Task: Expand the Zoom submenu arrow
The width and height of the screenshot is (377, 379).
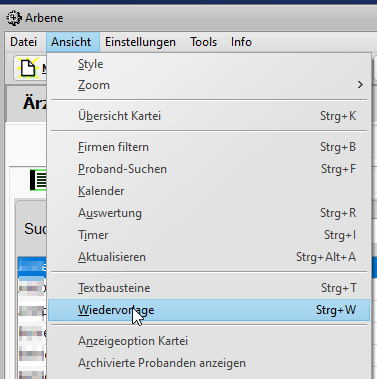Action: coord(360,85)
